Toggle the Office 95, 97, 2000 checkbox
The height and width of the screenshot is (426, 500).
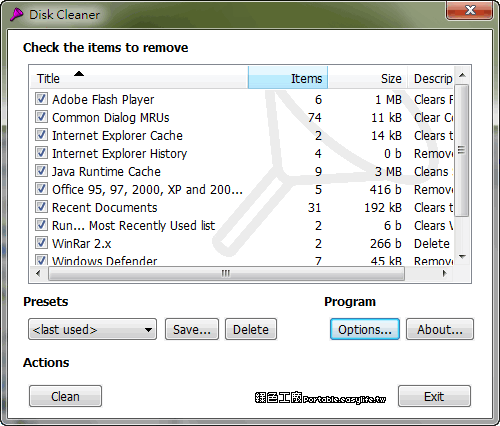[x=41, y=189]
